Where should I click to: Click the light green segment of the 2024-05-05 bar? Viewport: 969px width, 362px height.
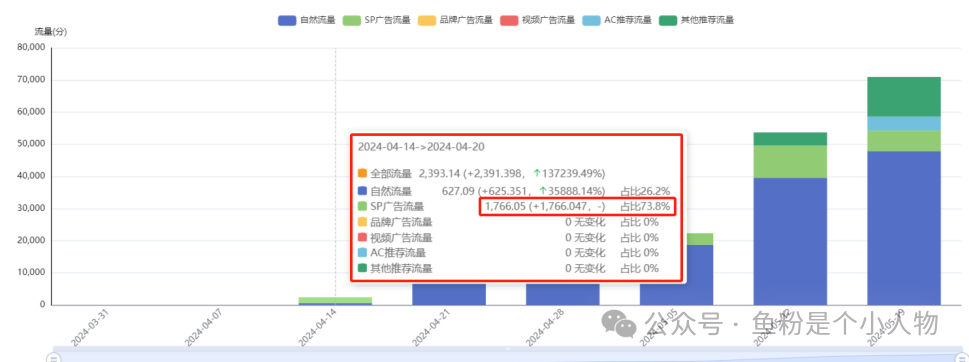701,238
